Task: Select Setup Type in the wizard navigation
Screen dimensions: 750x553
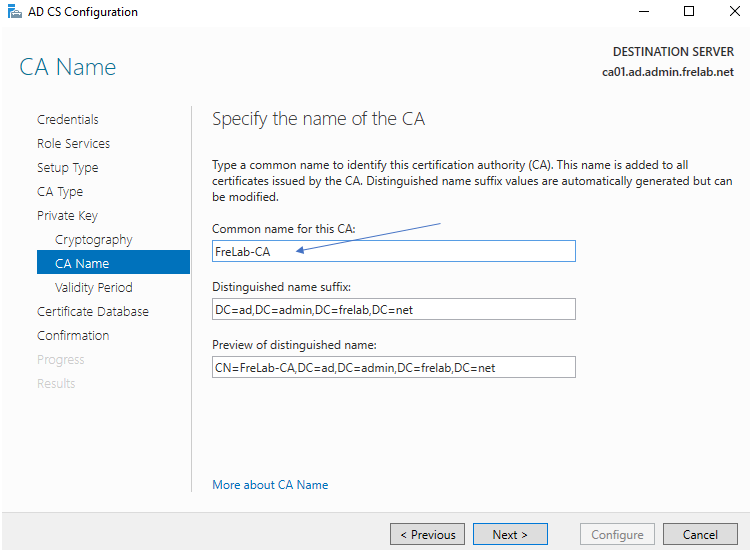Action: (x=67, y=168)
